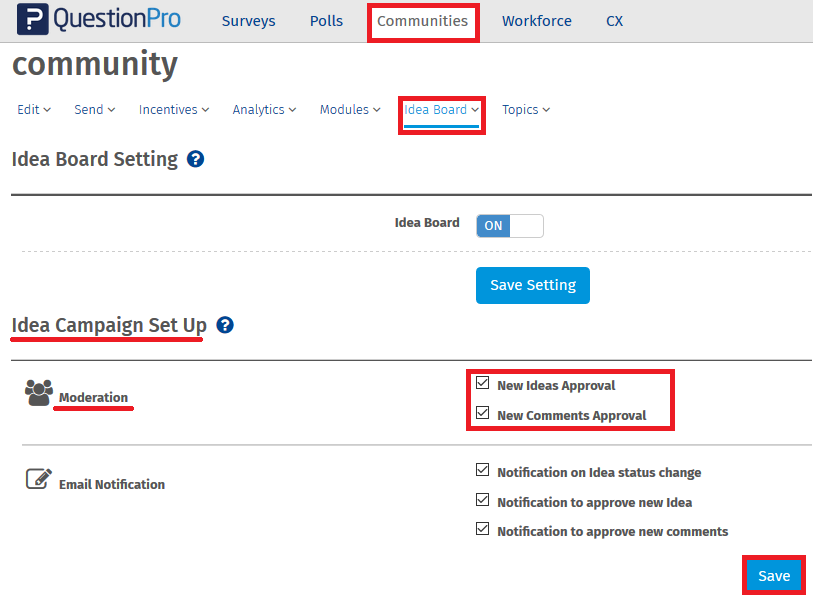Click the QuestionPro logo icon

point(33,20)
